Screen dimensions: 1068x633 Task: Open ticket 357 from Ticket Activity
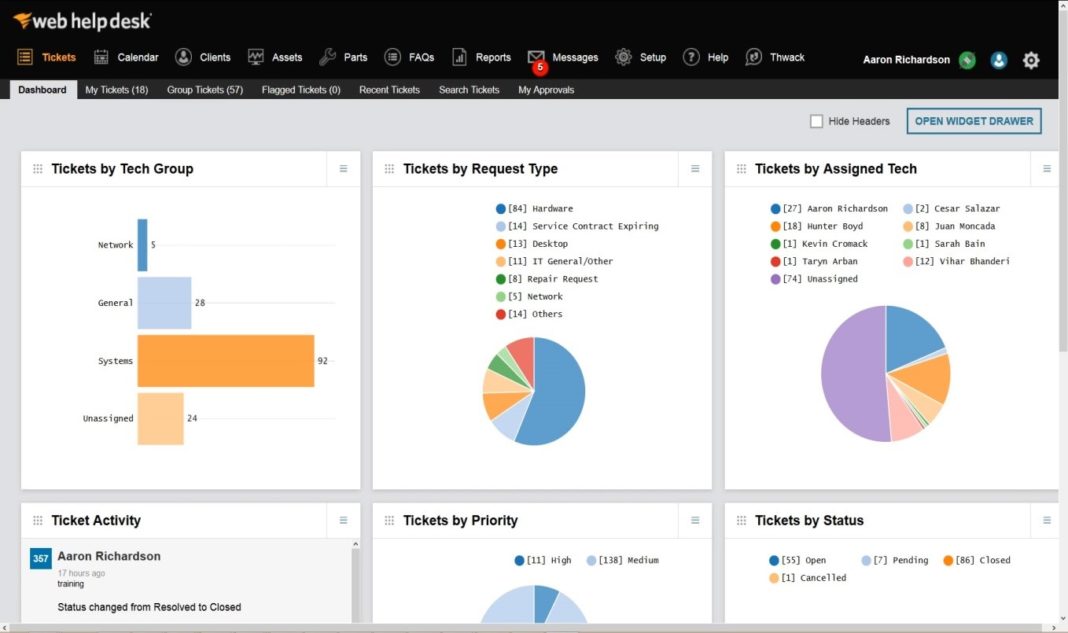[39, 556]
